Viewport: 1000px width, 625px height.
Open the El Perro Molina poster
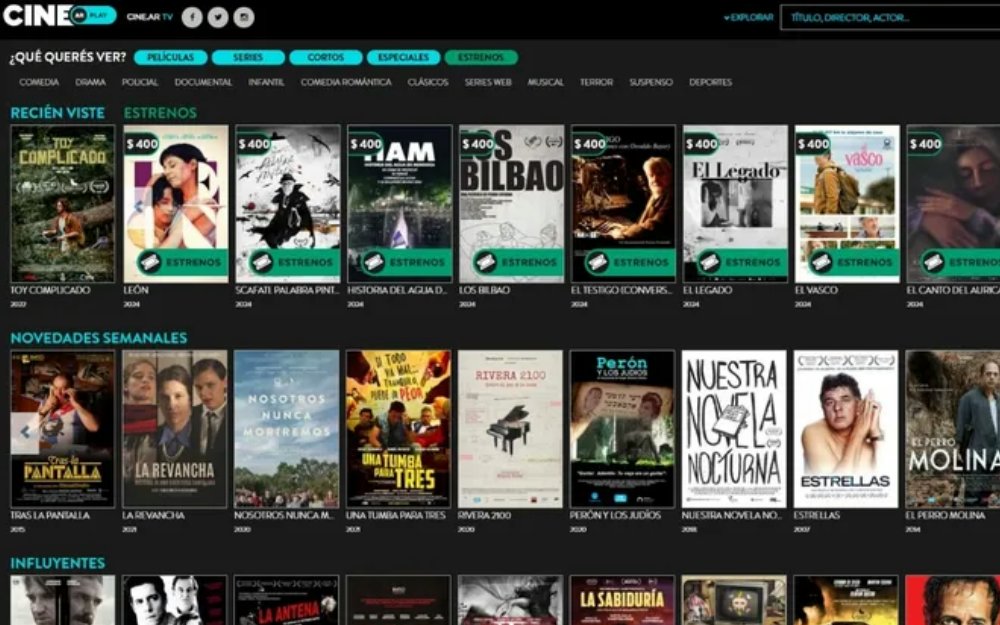click(x=953, y=429)
